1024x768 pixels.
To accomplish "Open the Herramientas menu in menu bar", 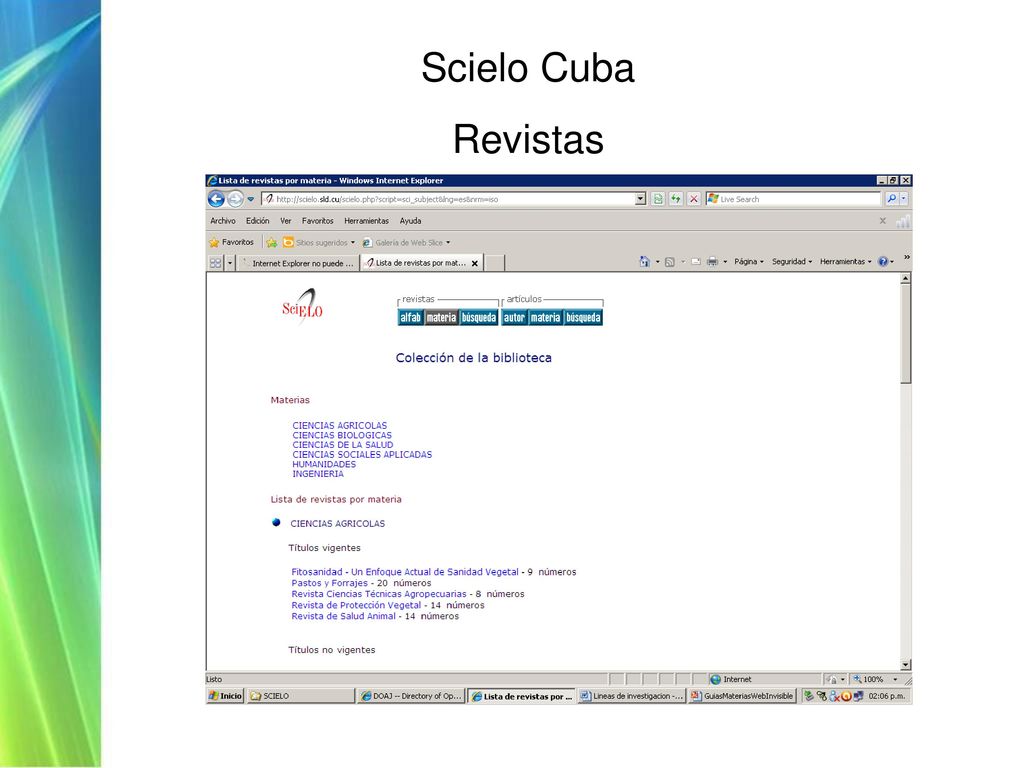I will tap(366, 221).
